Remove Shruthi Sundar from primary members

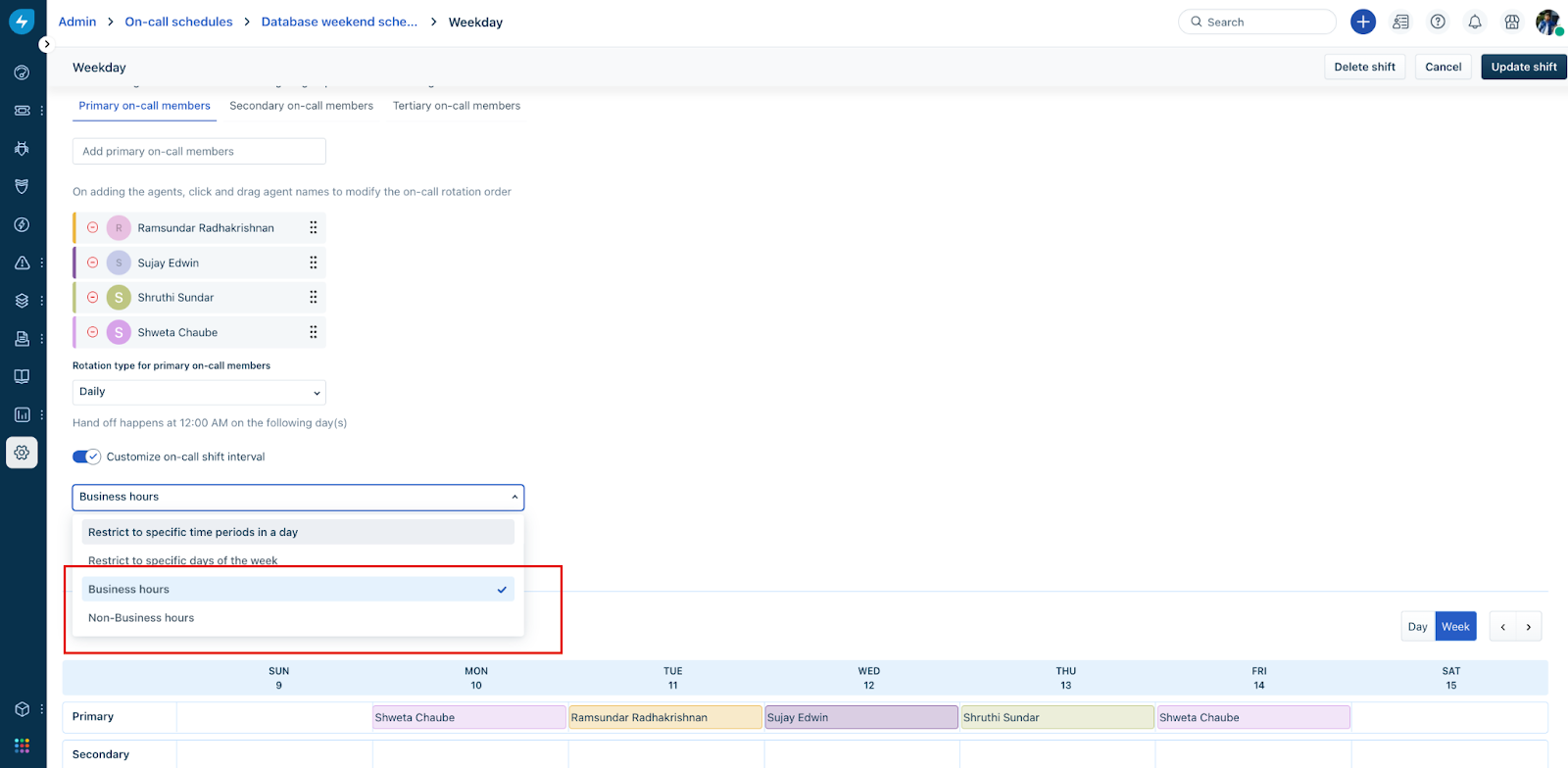click(93, 297)
